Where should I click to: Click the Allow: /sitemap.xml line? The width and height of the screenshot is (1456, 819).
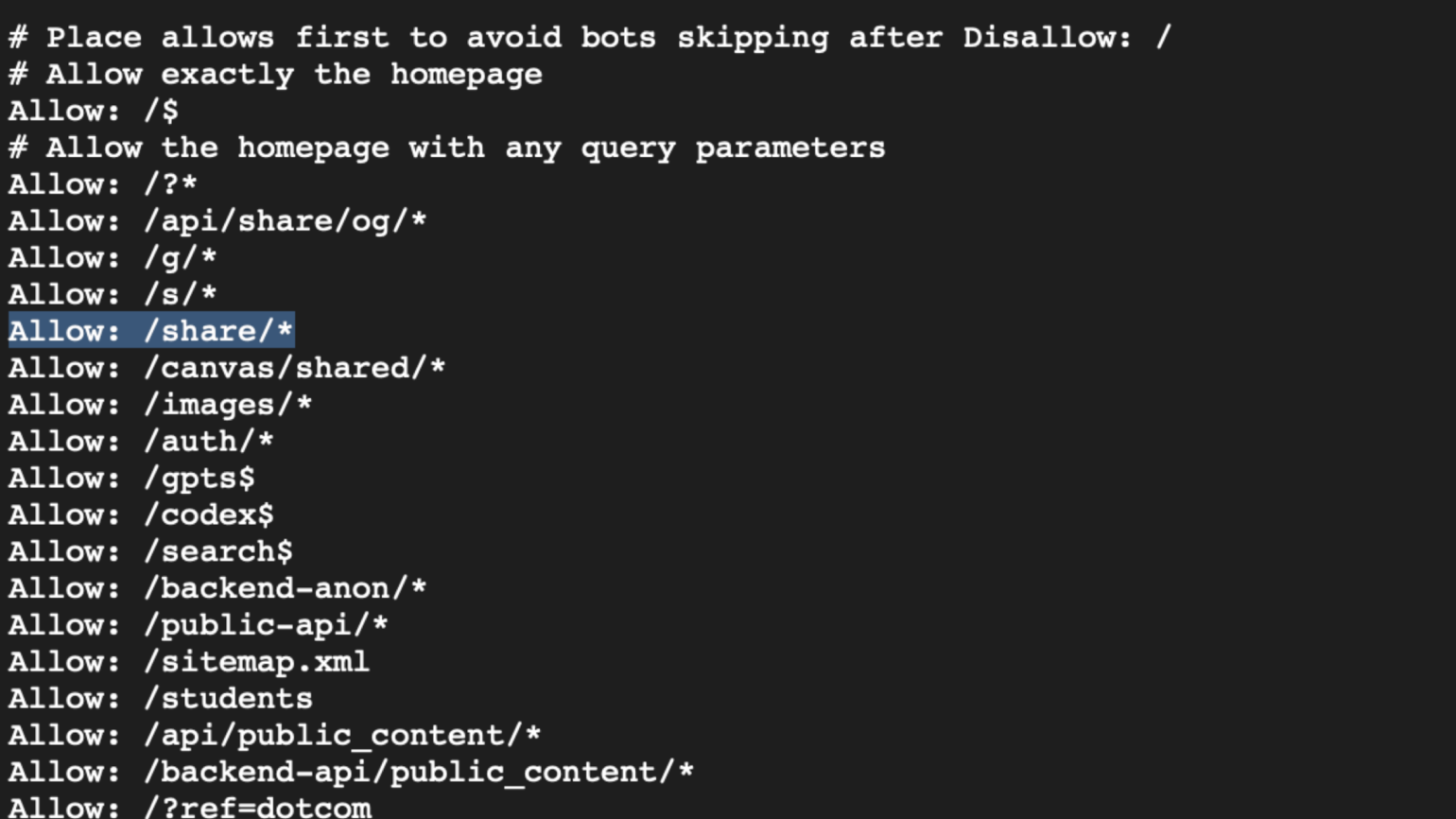tap(189, 662)
